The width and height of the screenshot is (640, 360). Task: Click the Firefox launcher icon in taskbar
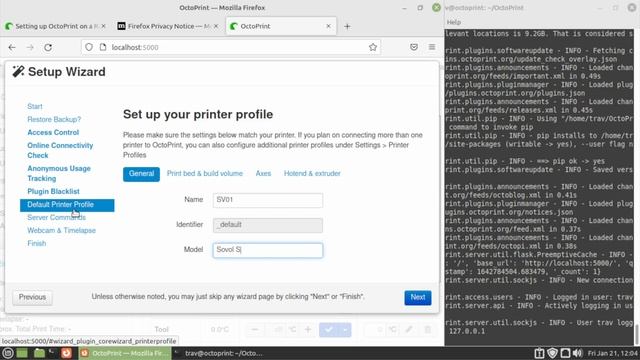[67, 353]
